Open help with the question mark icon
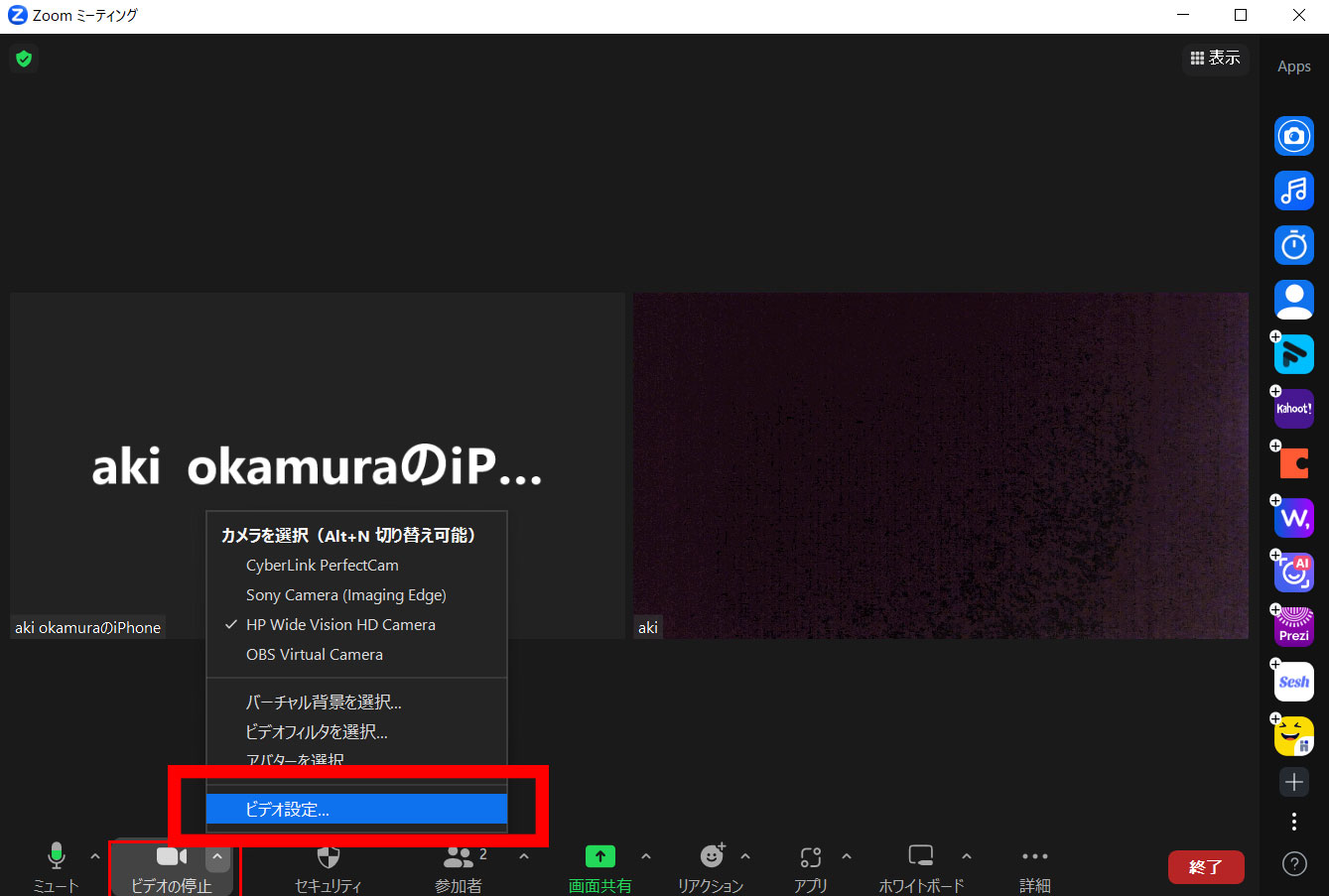The image size is (1329, 896). click(x=1293, y=863)
